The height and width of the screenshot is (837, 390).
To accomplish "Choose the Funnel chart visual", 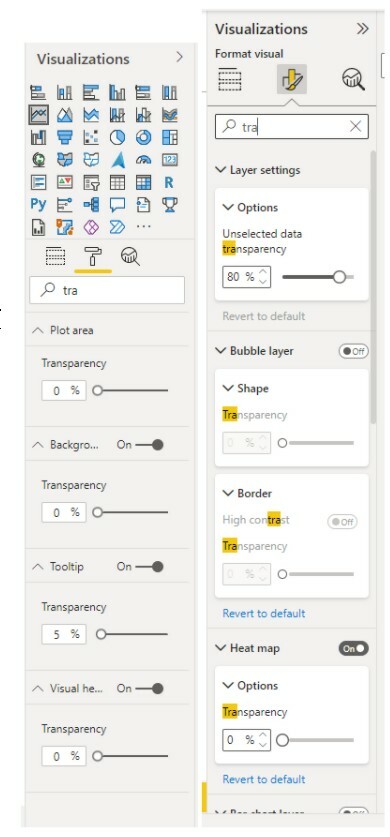I will 65,137.
